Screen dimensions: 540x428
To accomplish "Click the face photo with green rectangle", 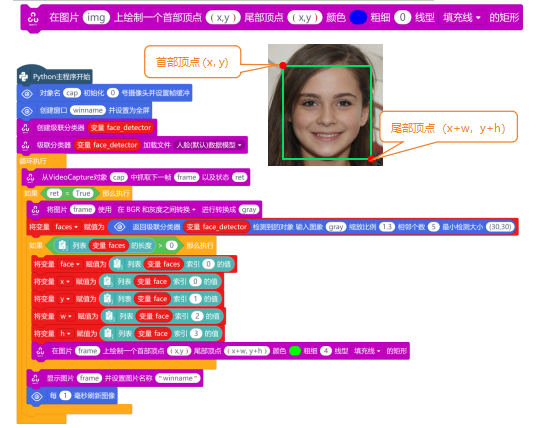I will (x=325, y=105).
